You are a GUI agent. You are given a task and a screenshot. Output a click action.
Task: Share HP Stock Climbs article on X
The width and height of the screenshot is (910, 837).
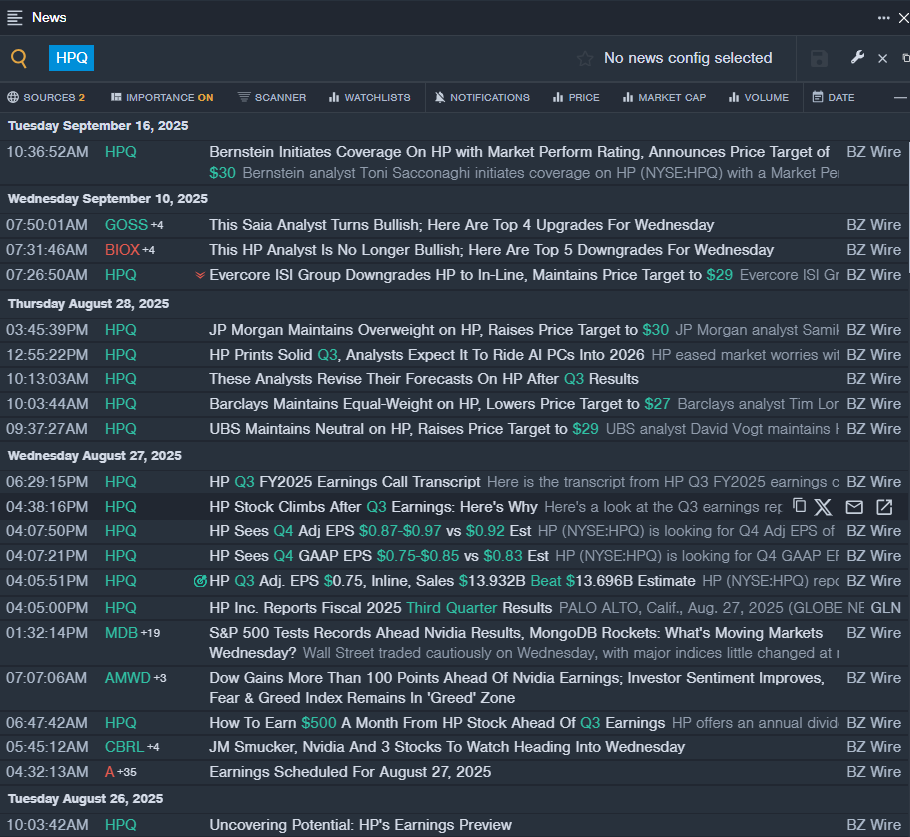click(823, 507)
